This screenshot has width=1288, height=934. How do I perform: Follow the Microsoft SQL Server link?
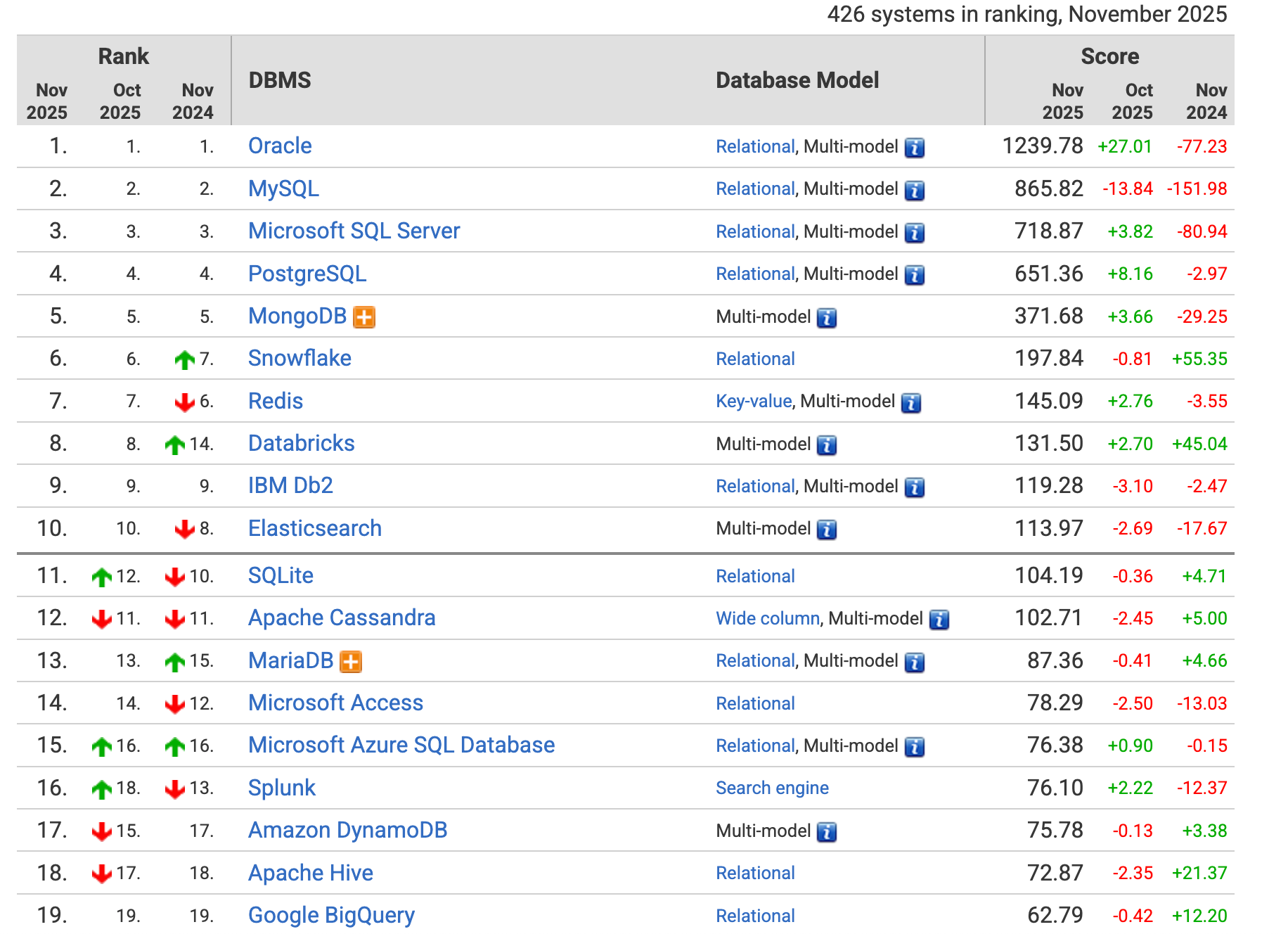(x=354, y=231)
